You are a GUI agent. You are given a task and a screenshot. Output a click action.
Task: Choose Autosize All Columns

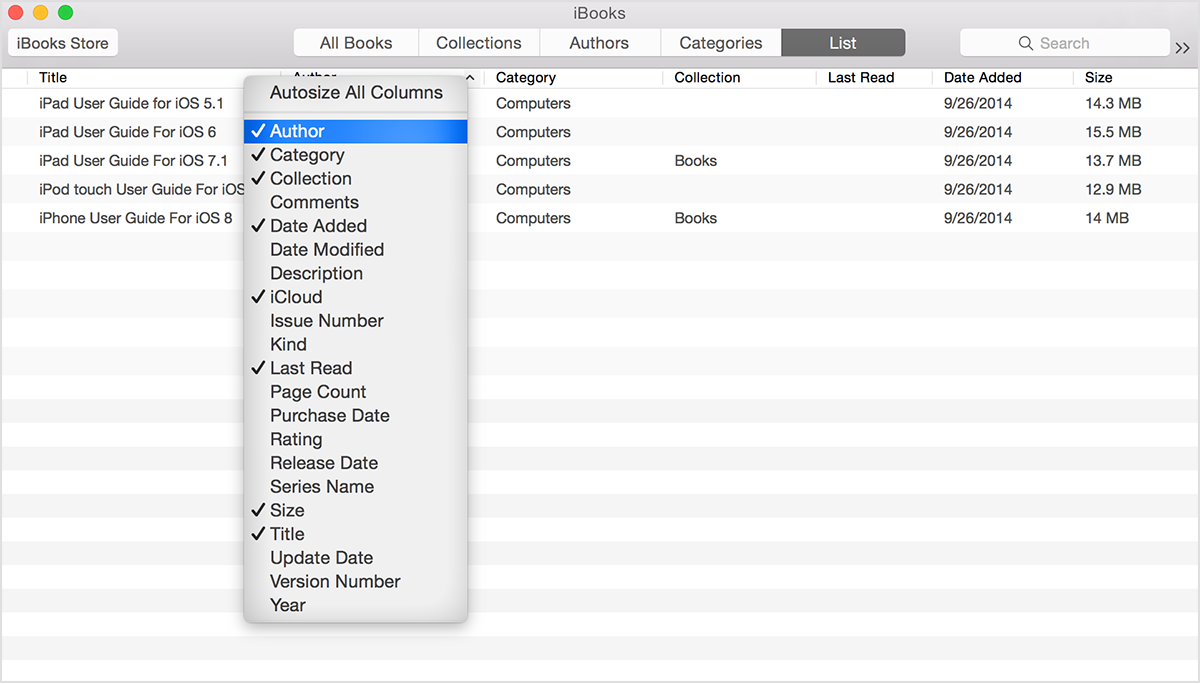coord(355,93)
